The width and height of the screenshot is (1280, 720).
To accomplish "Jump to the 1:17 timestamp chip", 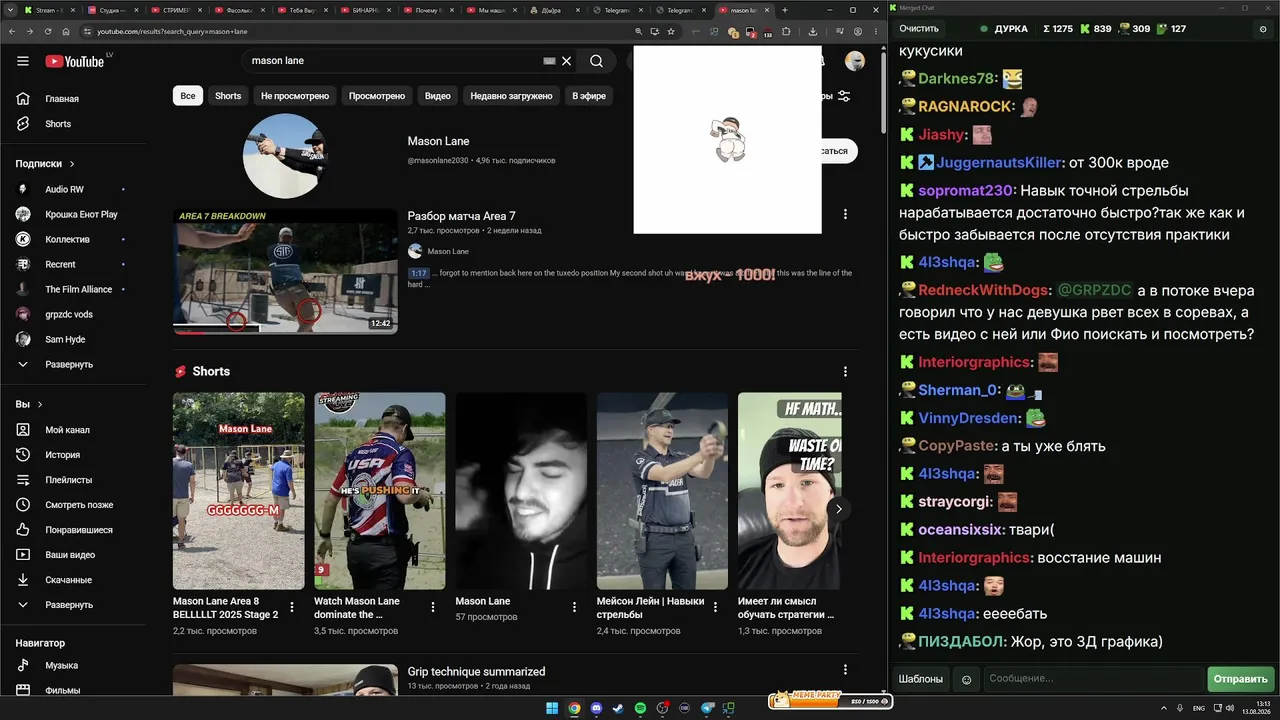I will coord(419,273).
